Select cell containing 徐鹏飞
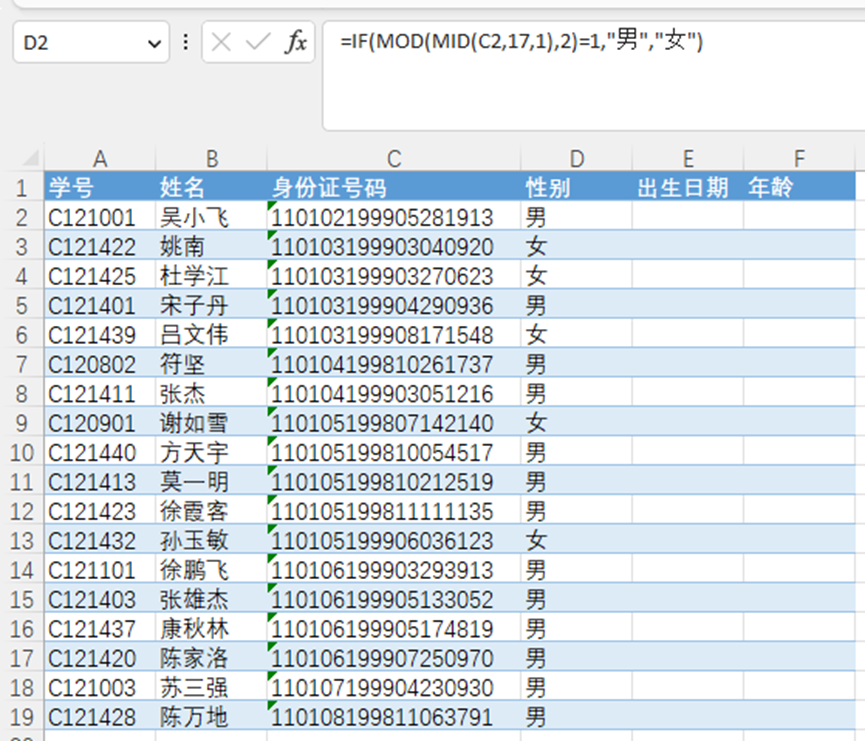The height and width of the screenshot is (741, 865). click(x=211, y=570)
